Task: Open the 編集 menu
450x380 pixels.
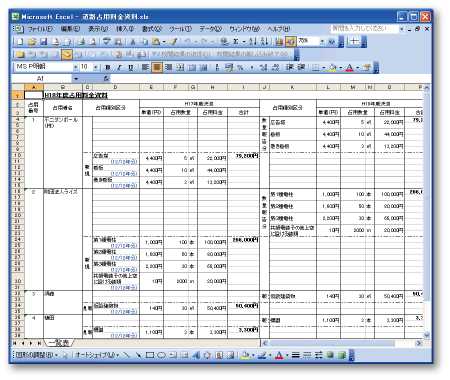Action: point(70,29)
